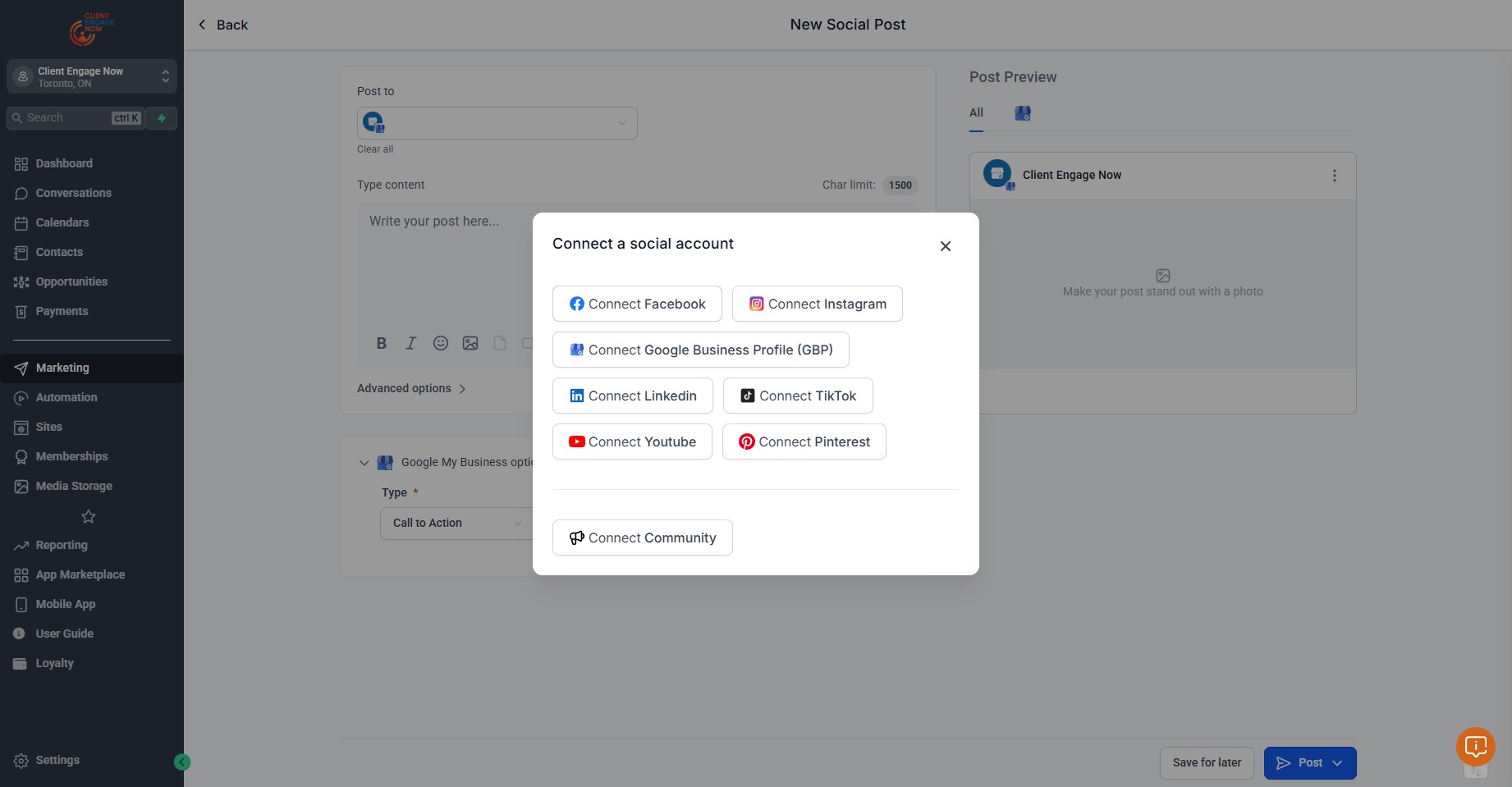
Task: Click Save for later button
Action: click(1207, 763)
